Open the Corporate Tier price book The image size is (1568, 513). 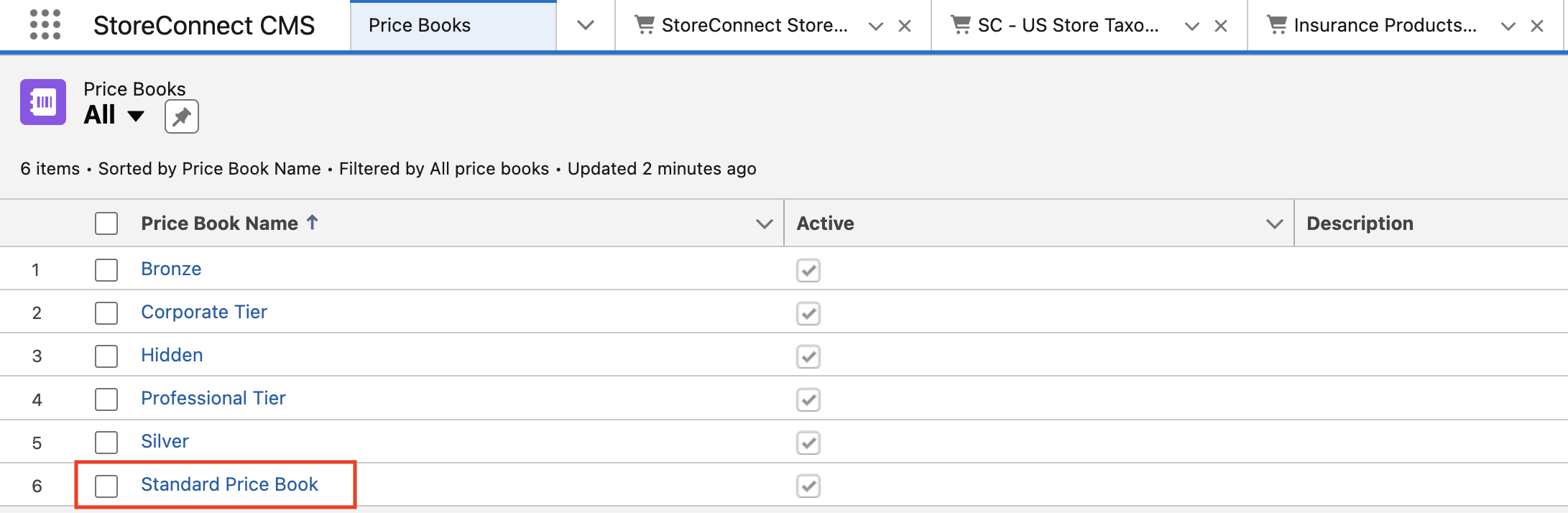[204, 312]
